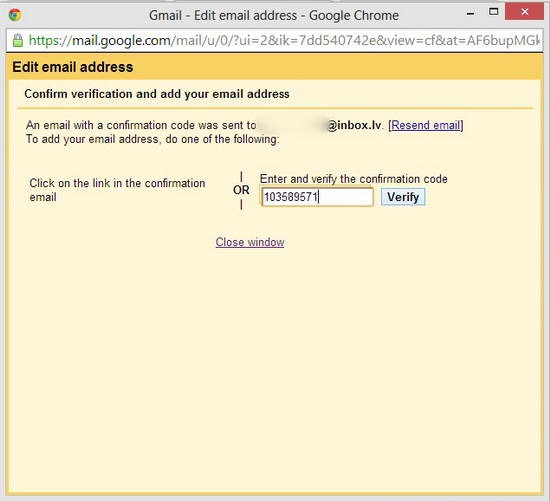Click the Chrome logo in title bar
The image size is (550, 501).
pos(15,15)
